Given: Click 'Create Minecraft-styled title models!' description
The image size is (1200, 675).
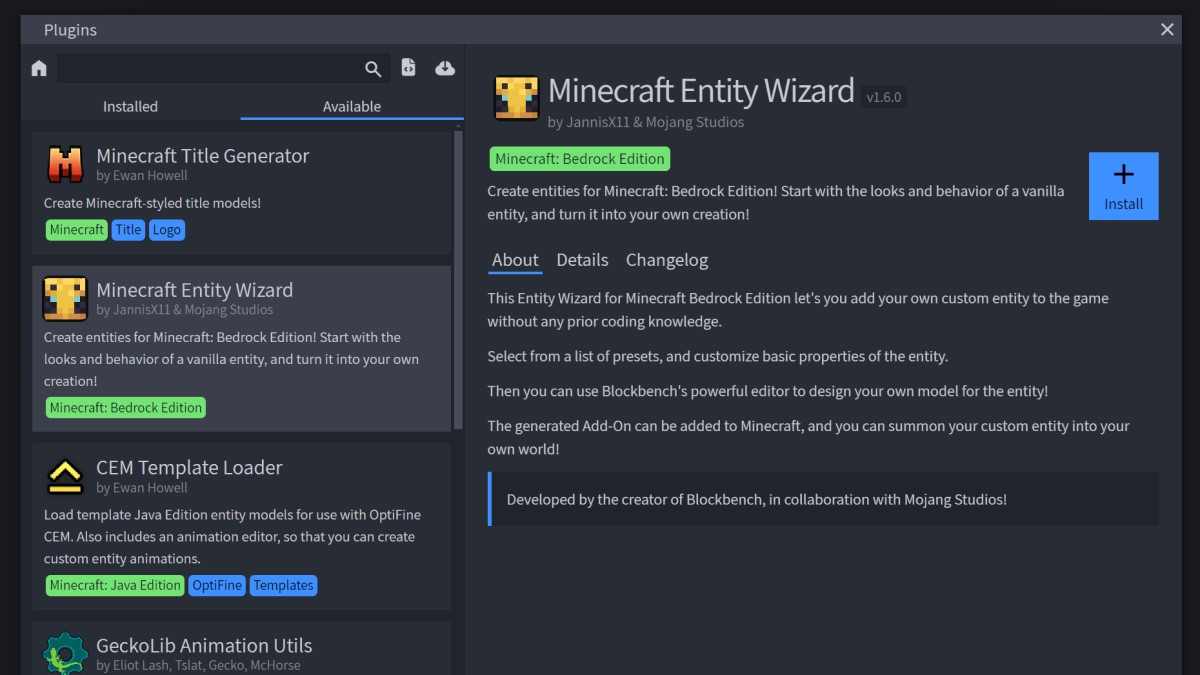Looking at the screenshot, I should tap(152, 203).
